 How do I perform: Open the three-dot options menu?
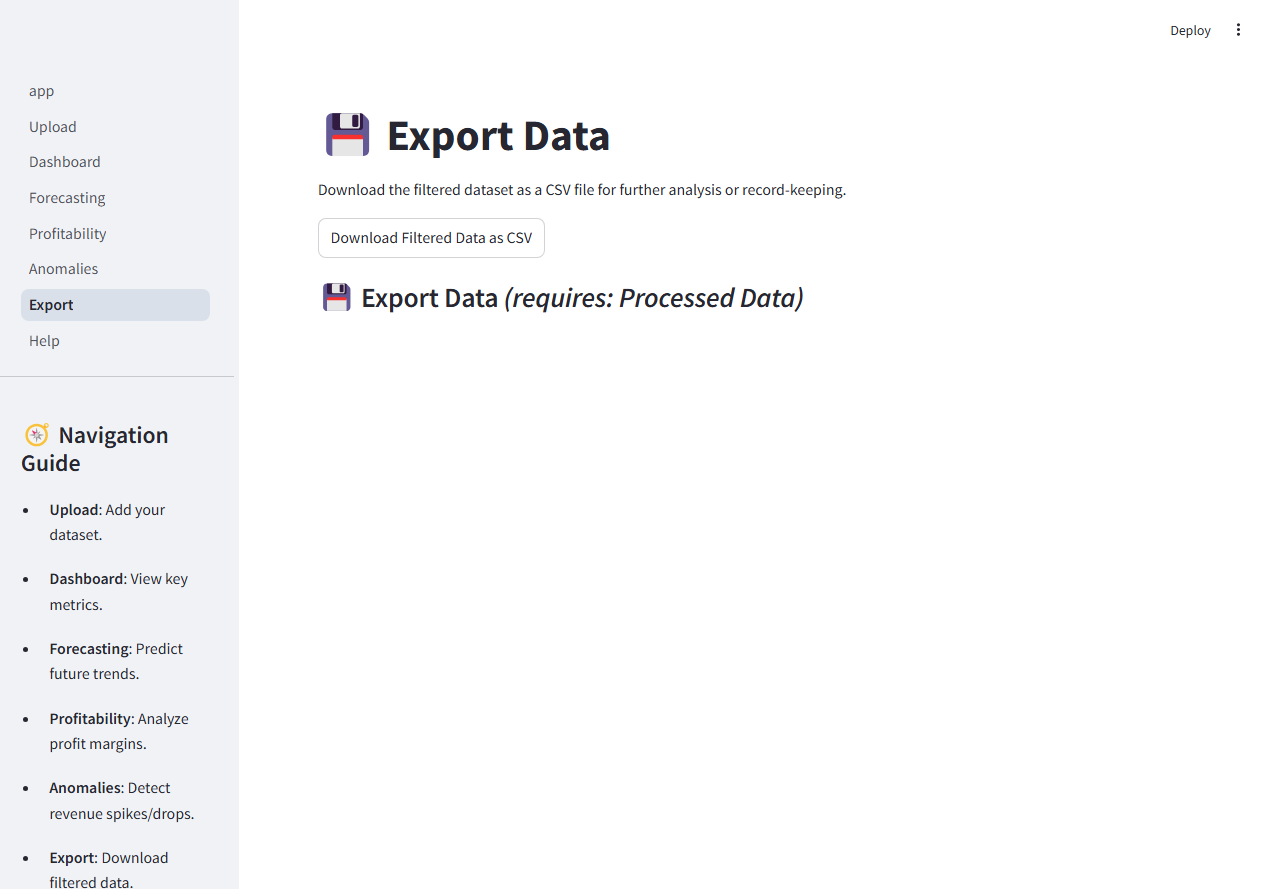[x=1238, y=29]
